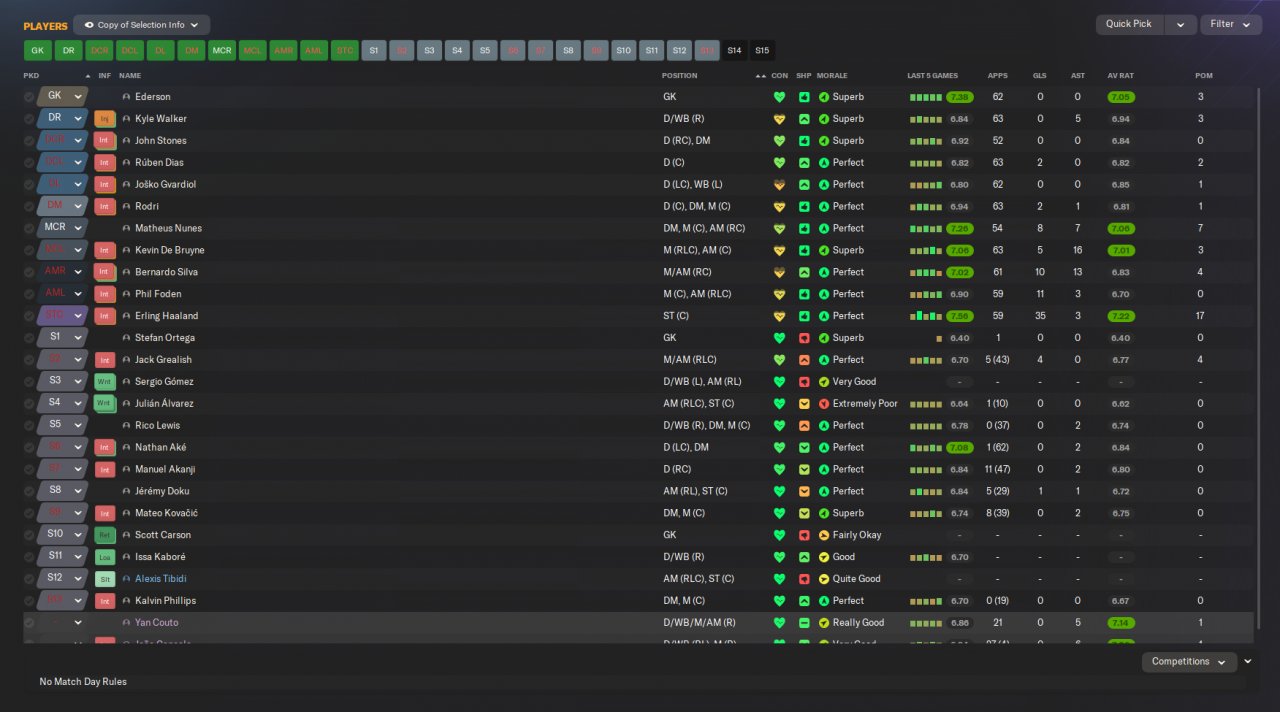Image resolution: width=1280 pixels, height=712 pixels.
Task: Click Kyle Walker's orange Inj status icon
Action: [104, 119]
